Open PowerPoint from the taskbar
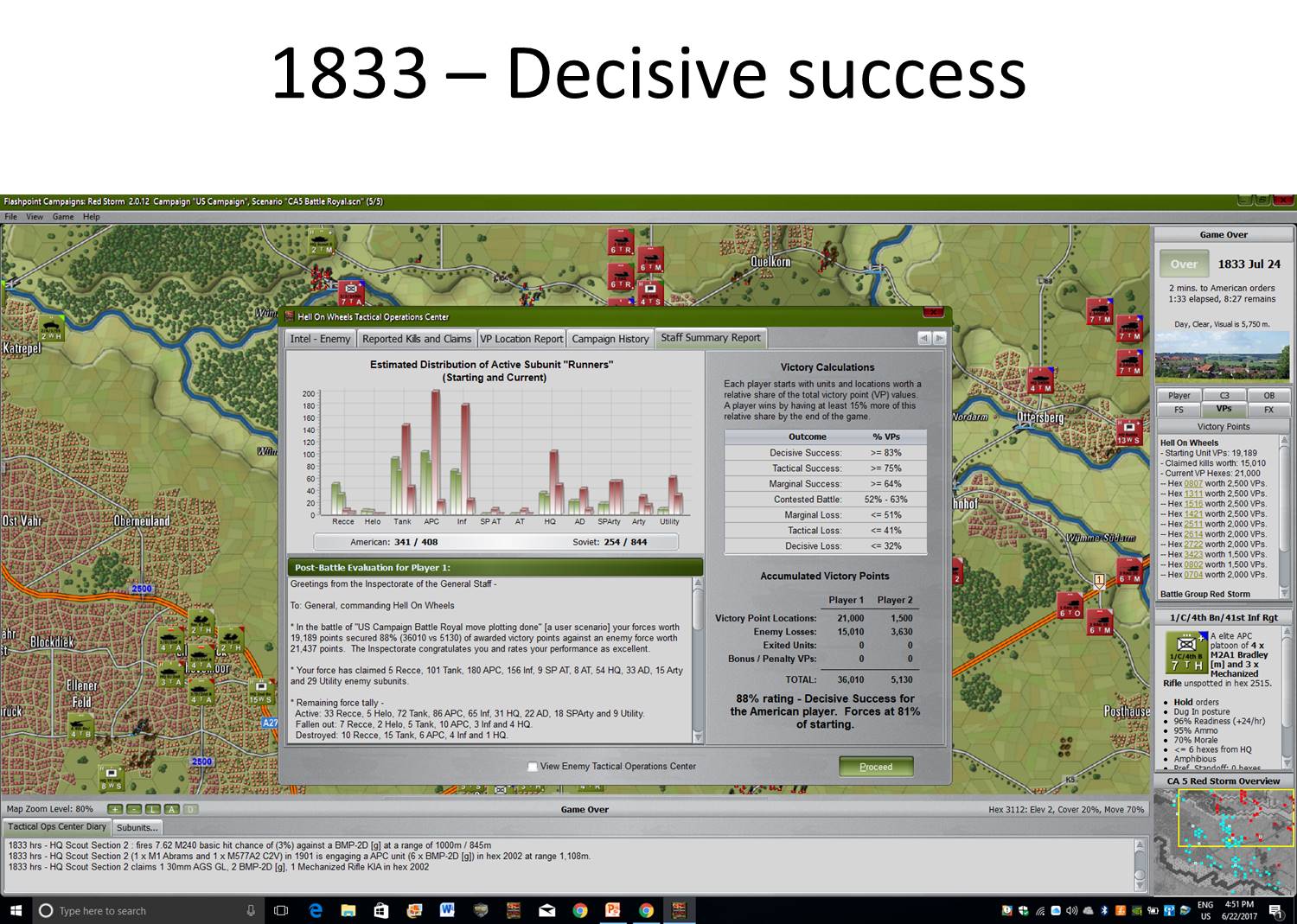The width and height of the screenshot is (1297, 924). (x=613, y=910)
